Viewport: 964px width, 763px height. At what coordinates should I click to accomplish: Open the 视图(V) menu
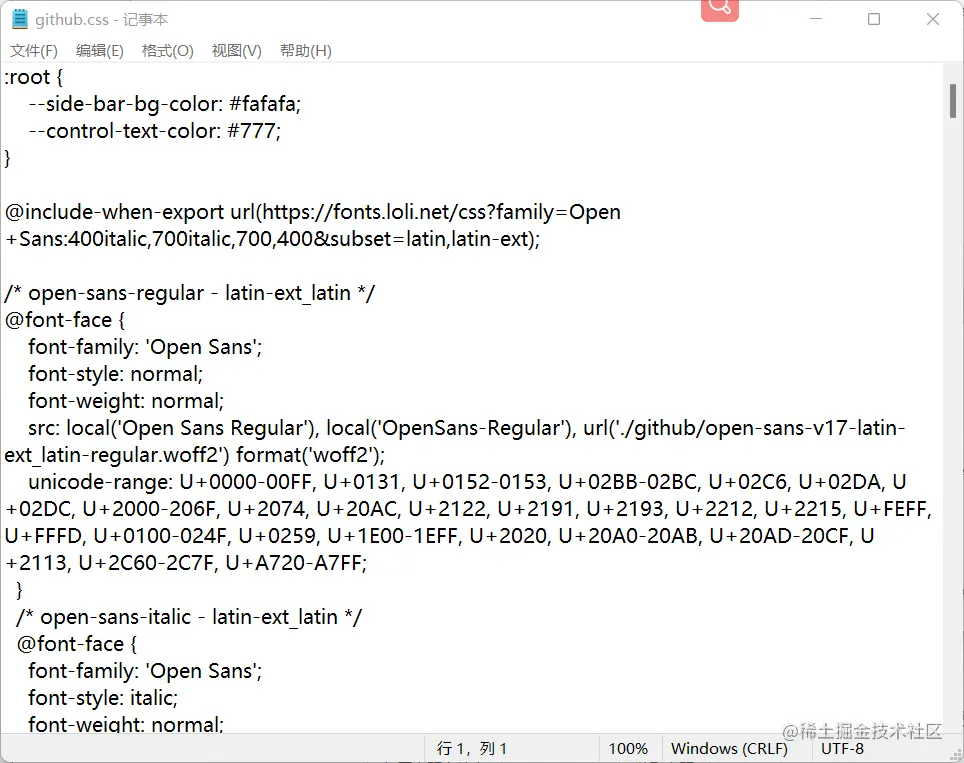(237, 50)
